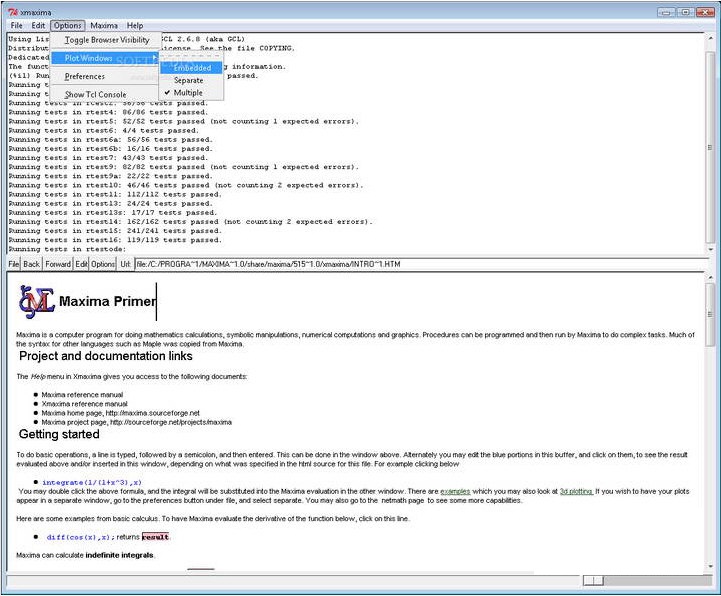Click the Maxima logo image
The height and width of the screenshot is (596, 721).
pos(36,302)
